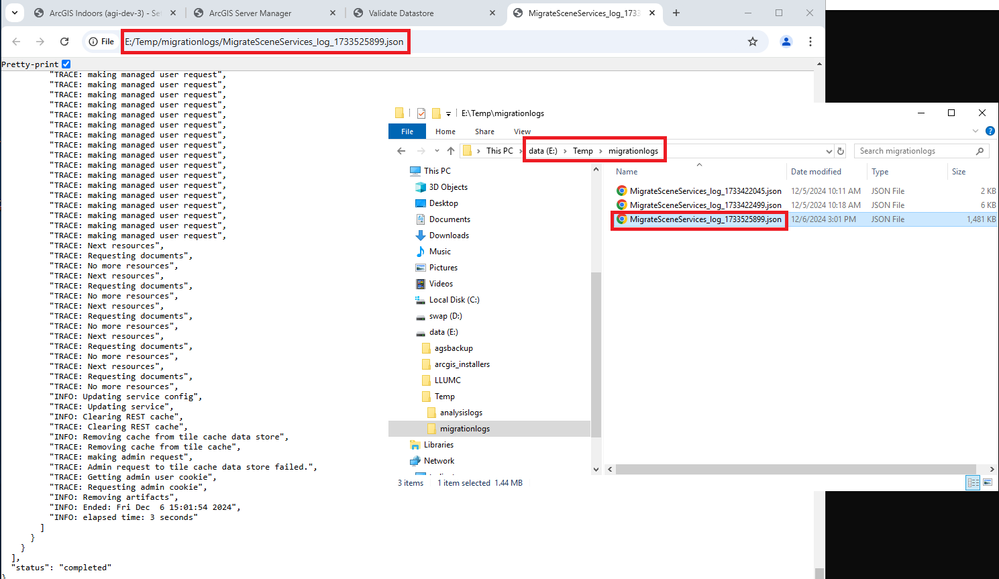This screenshot has width=999, height=579.
Task: Open Home ribbon tab in Explorer
Action: (445, 131)
